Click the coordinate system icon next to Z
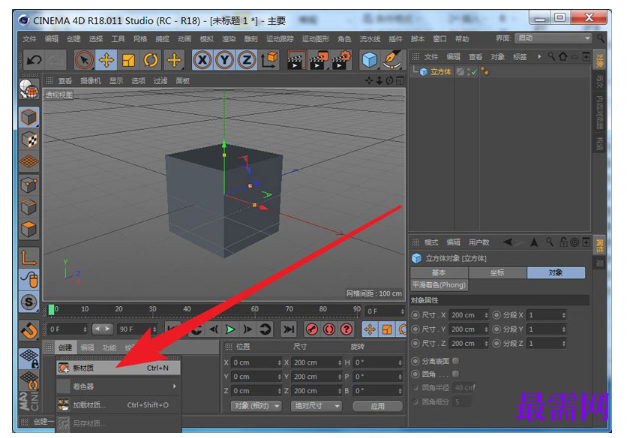The image size is (628, 438). pyautogui.click(x=270, y=60)
